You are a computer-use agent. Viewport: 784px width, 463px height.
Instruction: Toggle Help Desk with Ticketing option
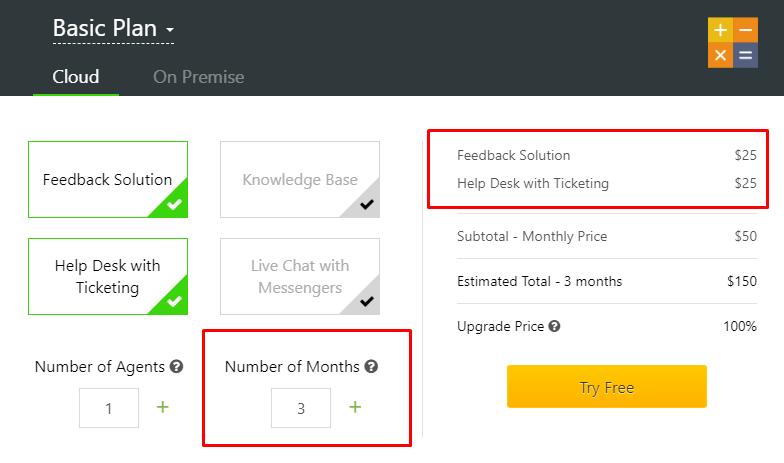pos(107,276)
